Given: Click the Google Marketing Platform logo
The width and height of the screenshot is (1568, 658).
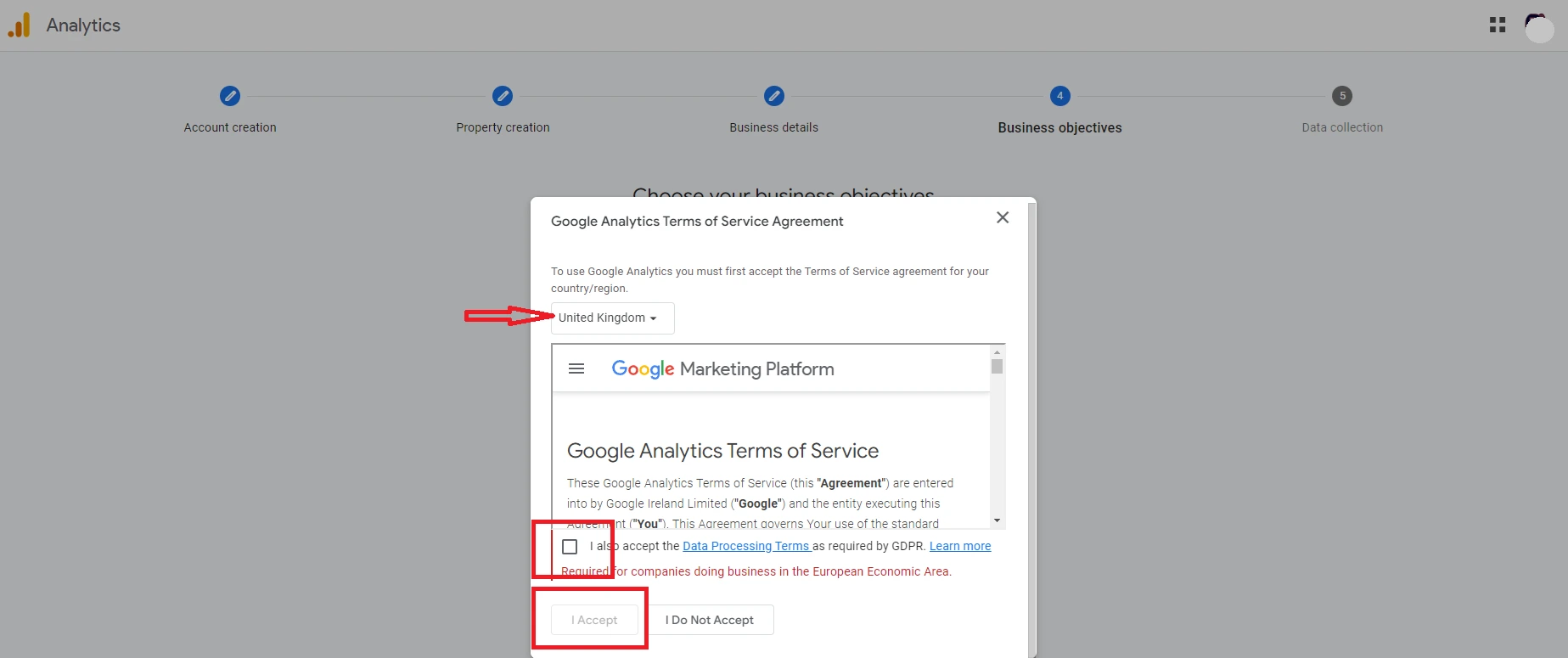Looking at the screenshot, I should pos(722,368).
